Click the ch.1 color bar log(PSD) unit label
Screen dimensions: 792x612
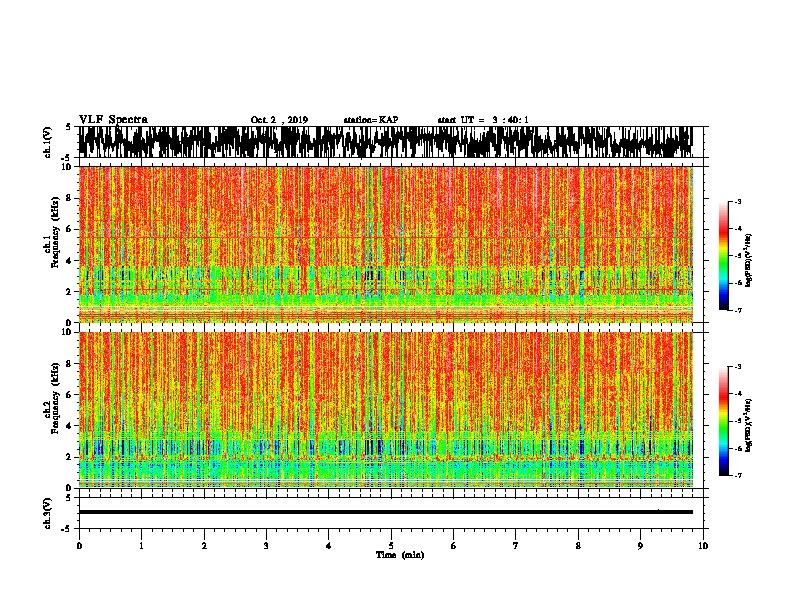click(749, 261)
